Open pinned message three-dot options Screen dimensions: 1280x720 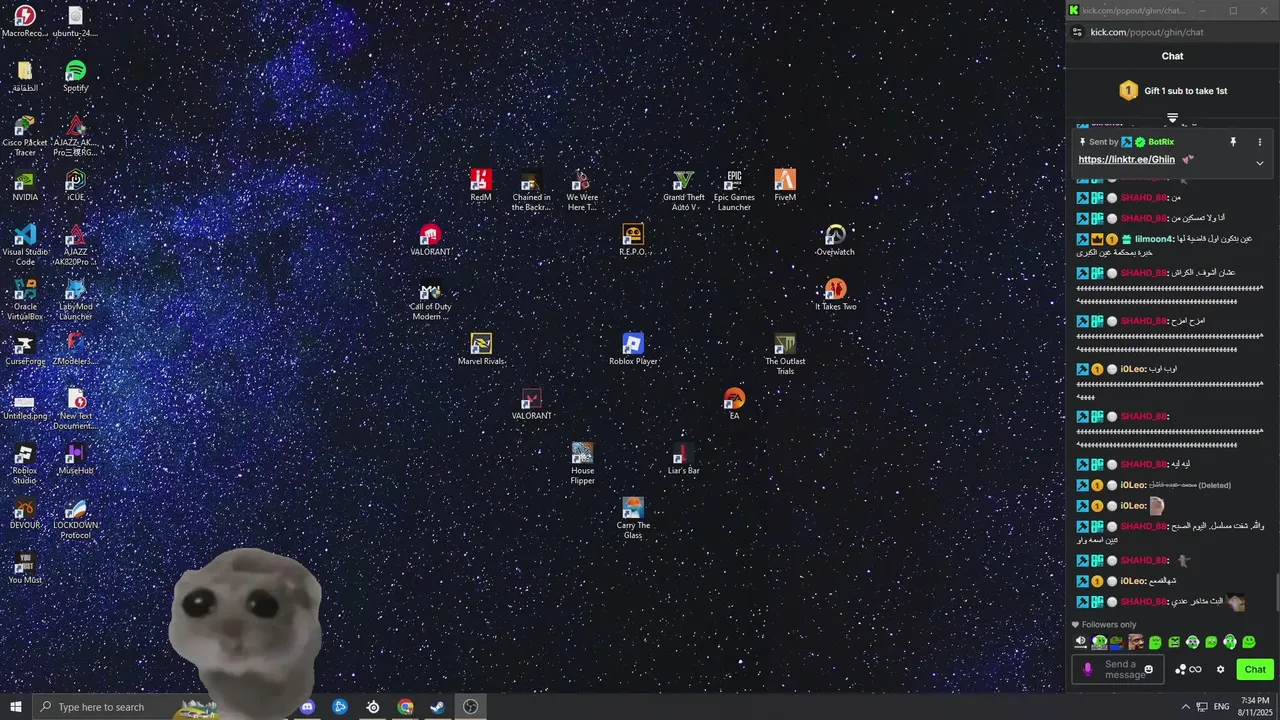point(1259,142)
